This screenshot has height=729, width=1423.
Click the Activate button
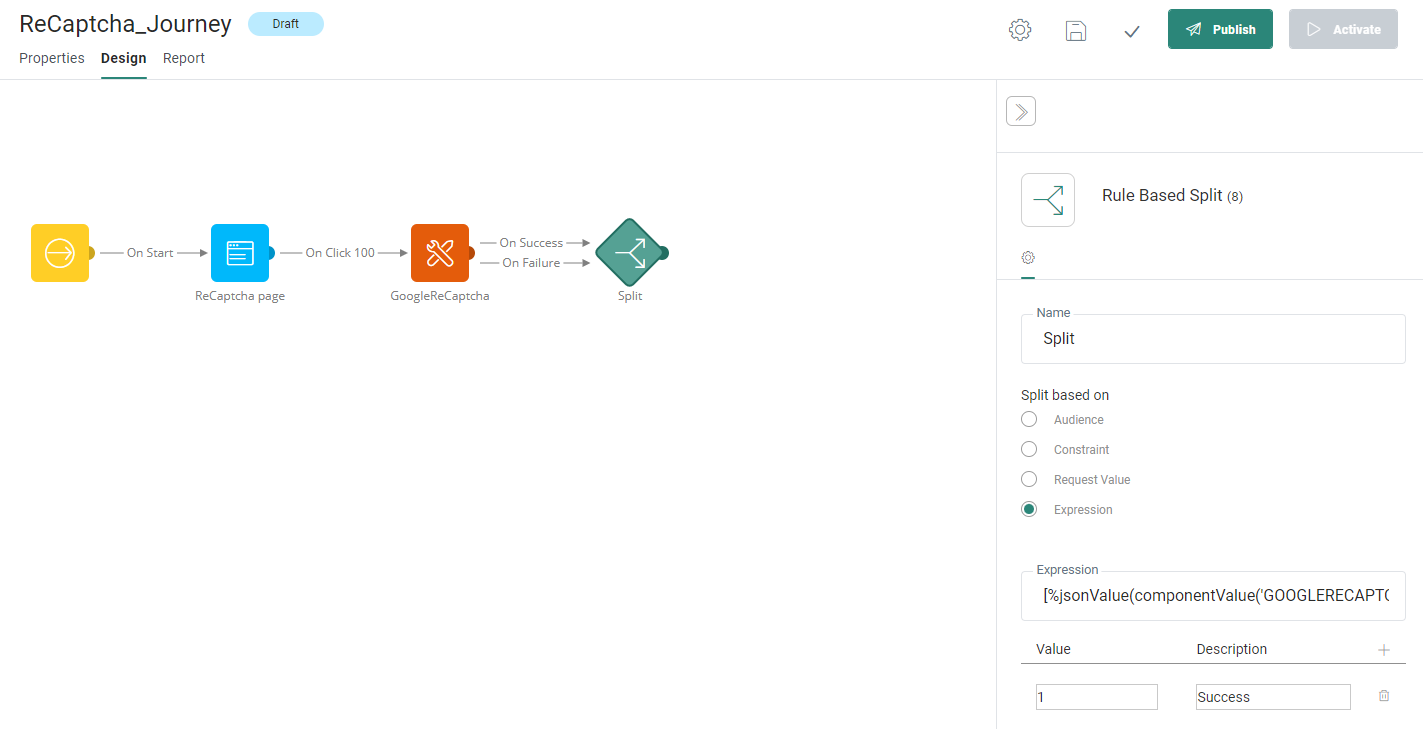pyautogui.click(x=1343, y=30)
